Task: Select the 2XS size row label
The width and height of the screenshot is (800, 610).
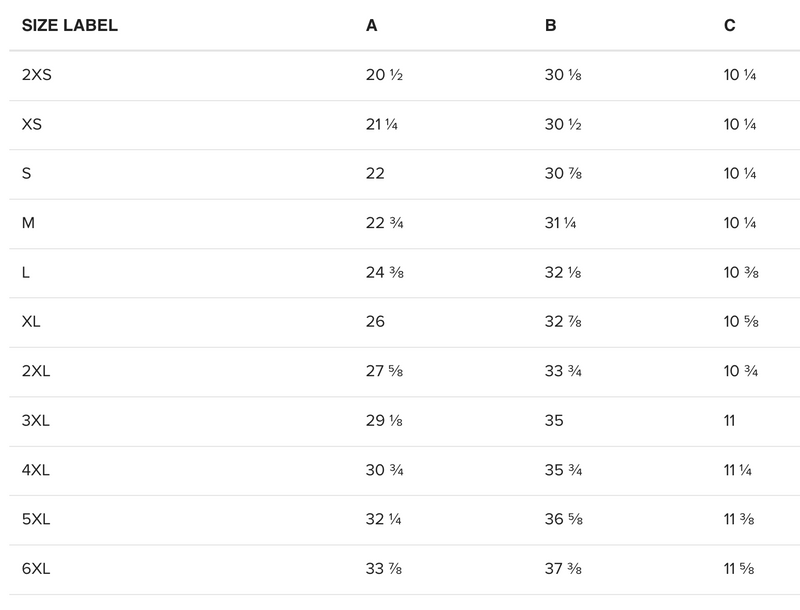Action: click(x=37, y=75)
